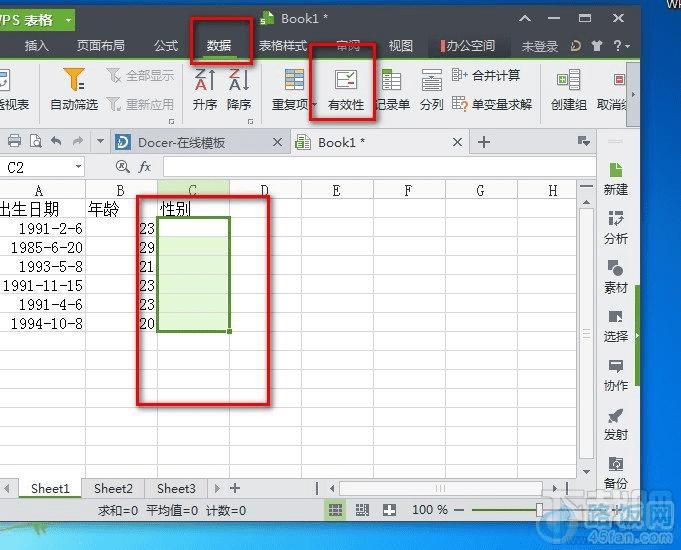
Task: Open the quick access toolbar dropdown arrow
Action: (x=100, y=141)
